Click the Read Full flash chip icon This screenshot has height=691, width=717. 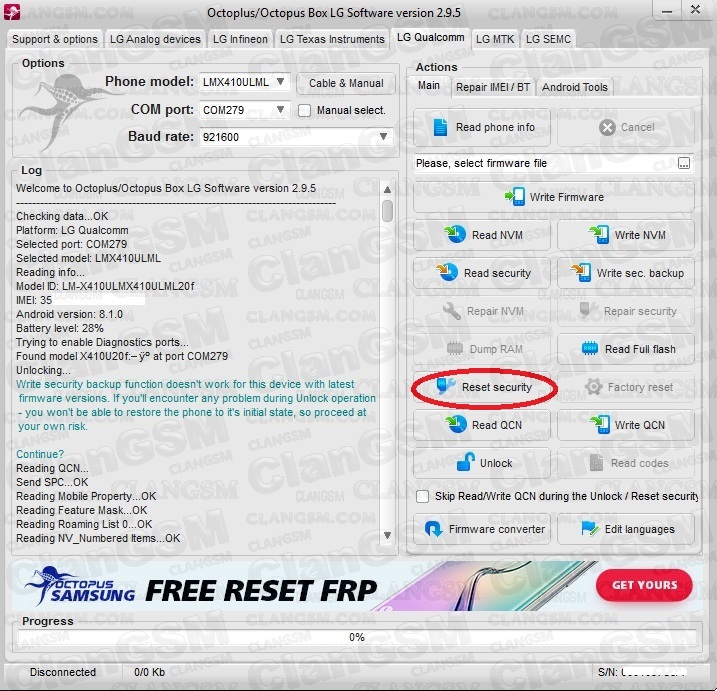pos(590,348)
